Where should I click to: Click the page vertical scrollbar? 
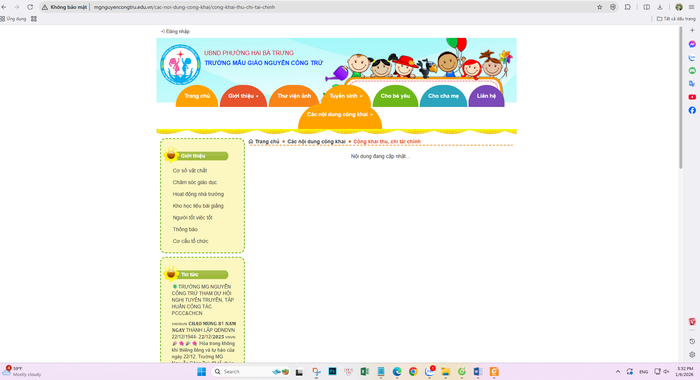point(681,98)
